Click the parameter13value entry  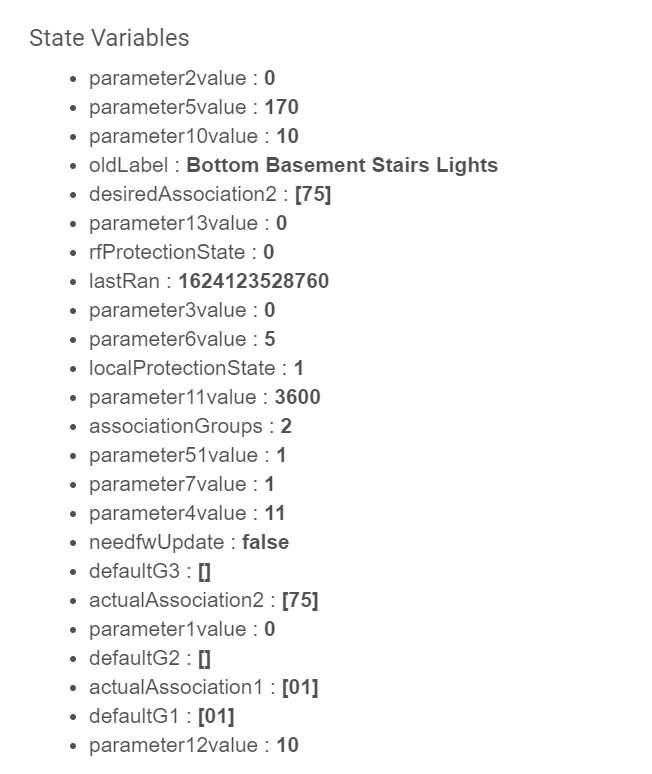pos(188,223)
